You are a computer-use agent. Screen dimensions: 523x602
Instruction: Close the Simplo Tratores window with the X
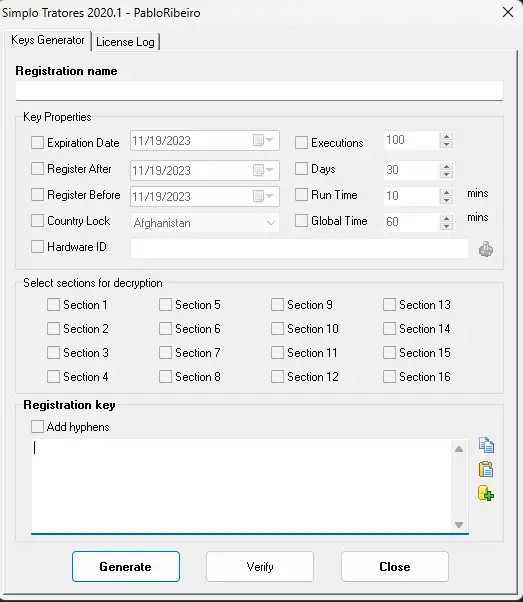(508, 12)
